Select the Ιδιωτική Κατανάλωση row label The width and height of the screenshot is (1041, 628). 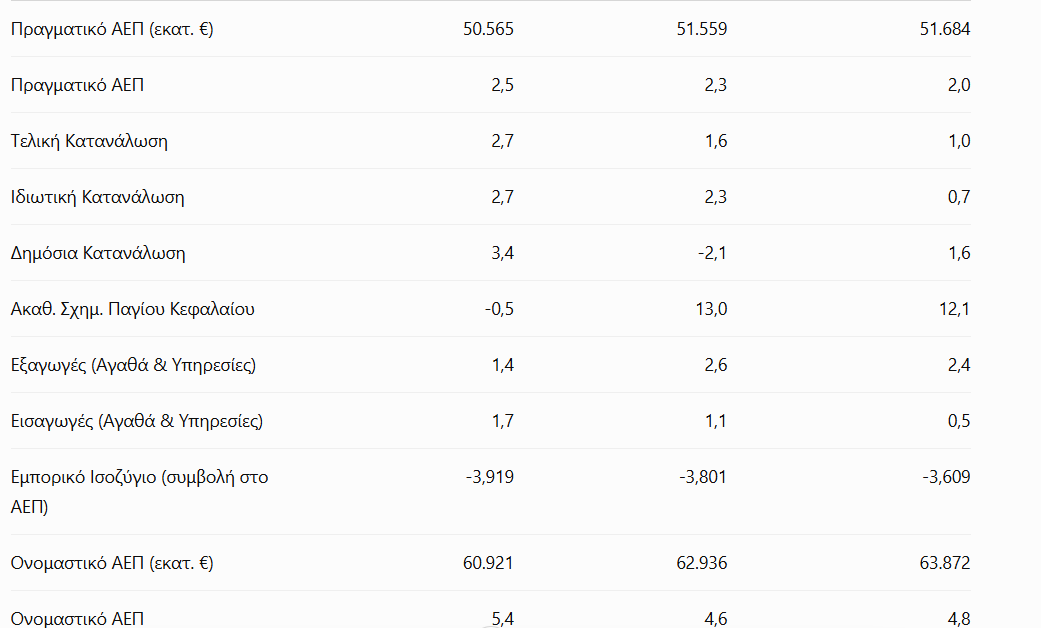coord(98,197)
